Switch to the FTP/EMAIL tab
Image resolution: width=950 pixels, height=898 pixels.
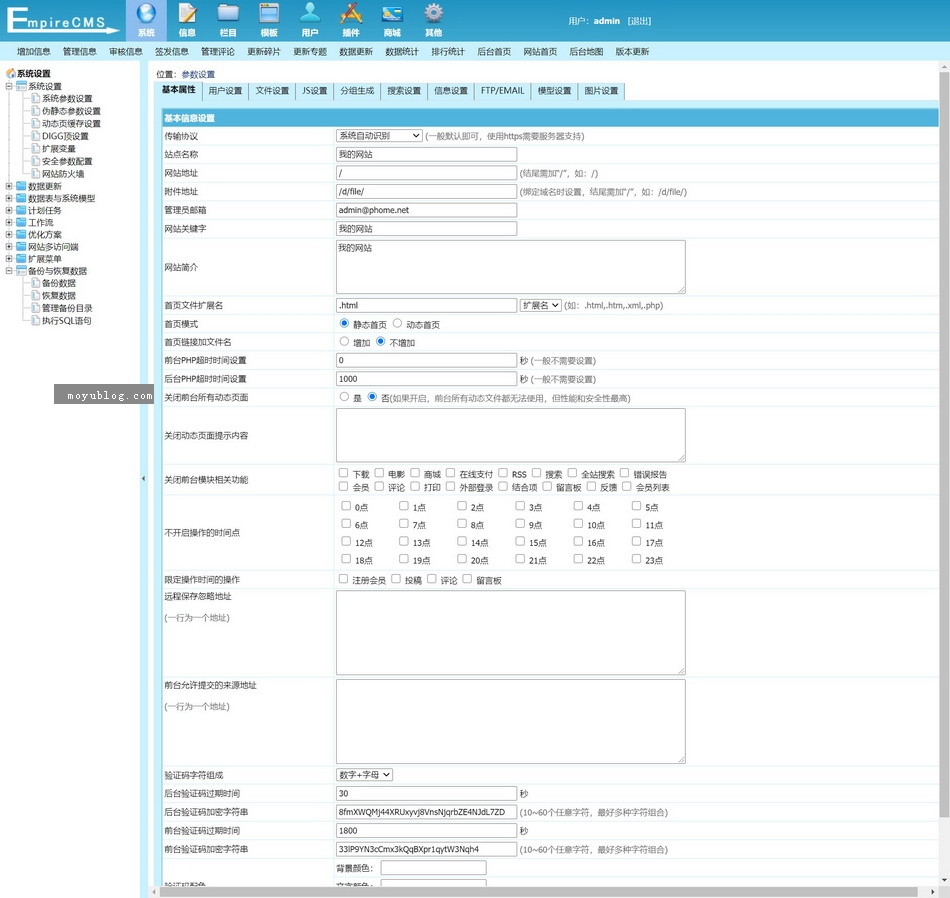tap(502, 91)
